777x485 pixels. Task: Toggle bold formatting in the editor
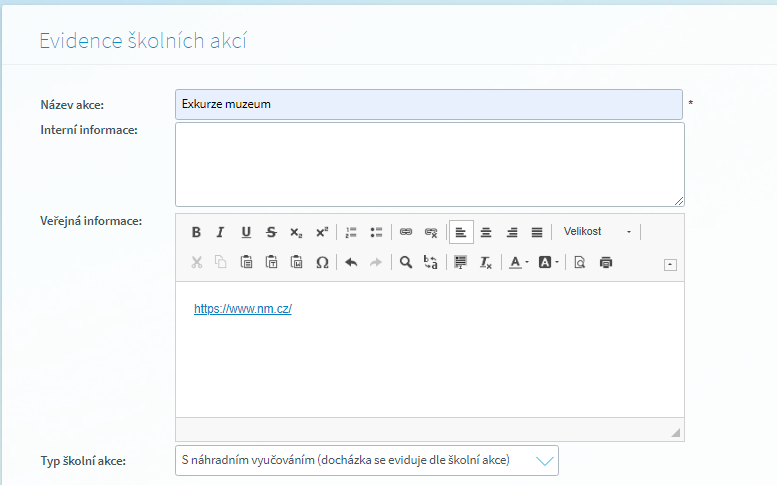coord(196,232)
